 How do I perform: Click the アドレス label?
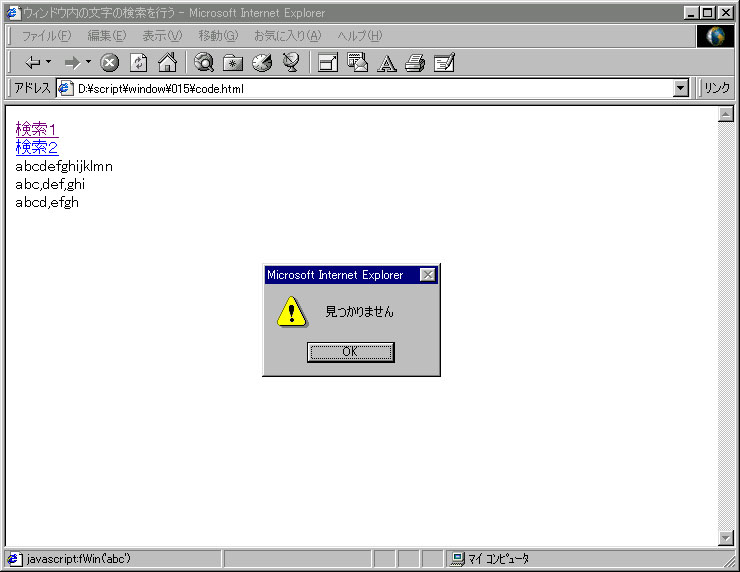tap(32, 88)
